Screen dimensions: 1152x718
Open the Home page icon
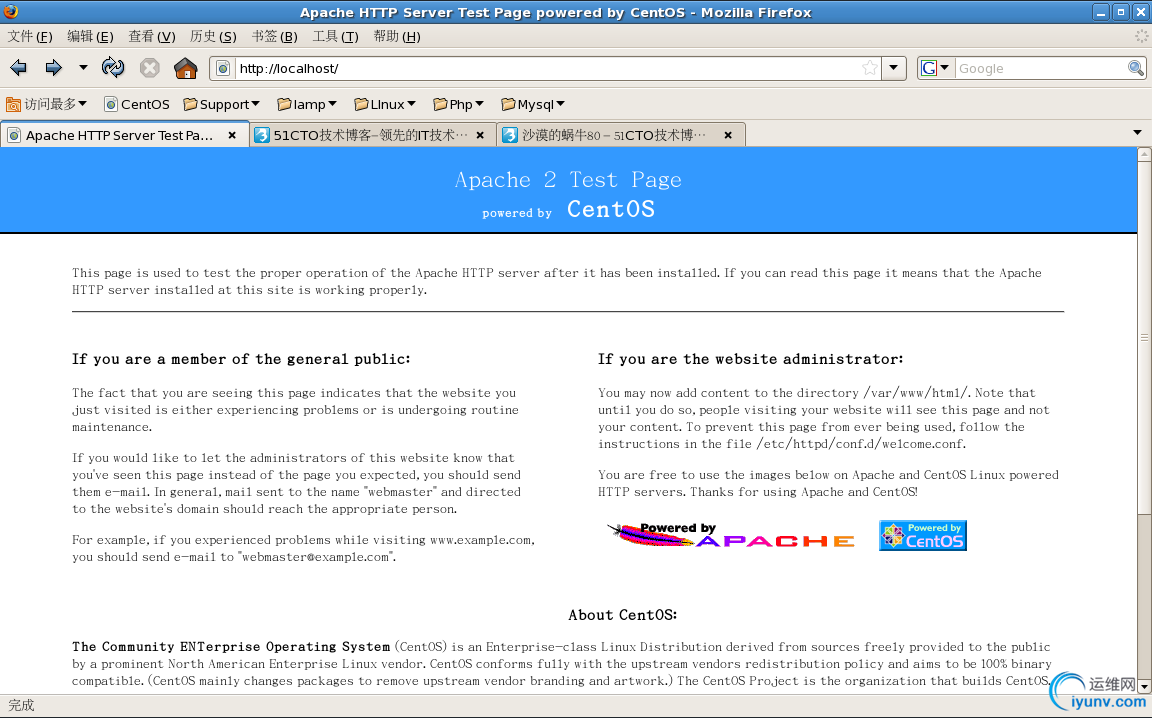click(x=186, y=68)
